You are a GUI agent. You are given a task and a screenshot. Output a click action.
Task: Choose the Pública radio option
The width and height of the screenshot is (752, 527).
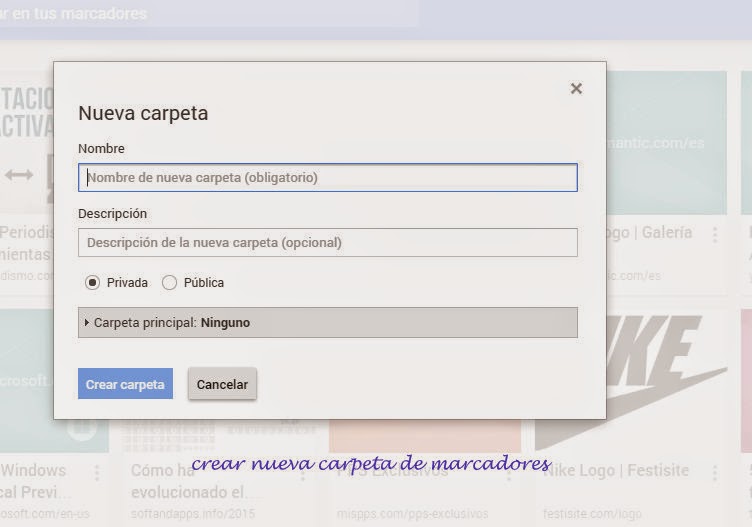point(169,282)
